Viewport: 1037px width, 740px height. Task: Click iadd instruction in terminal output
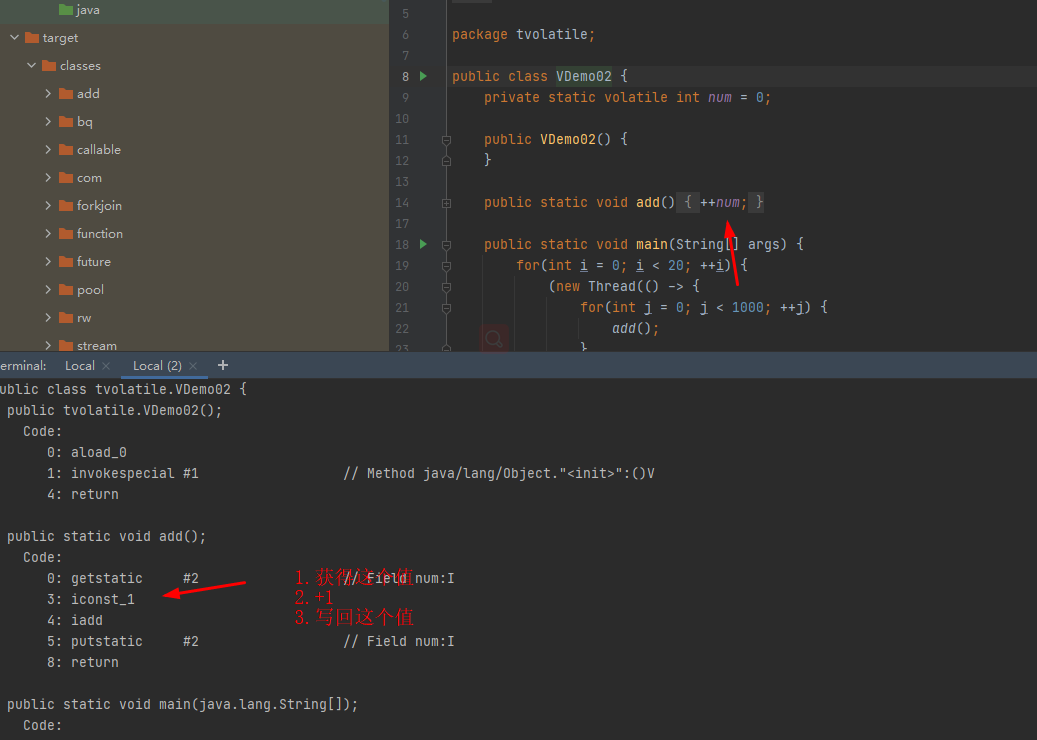(x=87, y=620)
